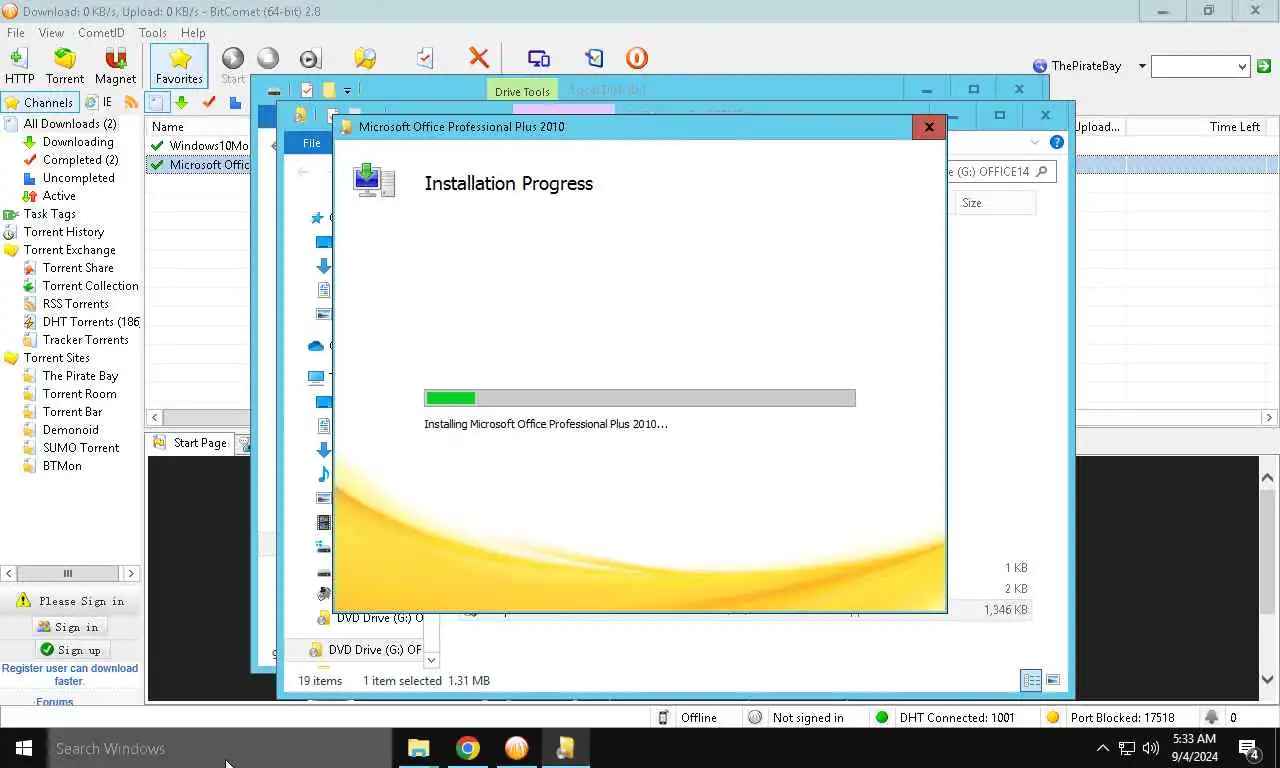Click the open folder with magnifier icon

[365, 59]
